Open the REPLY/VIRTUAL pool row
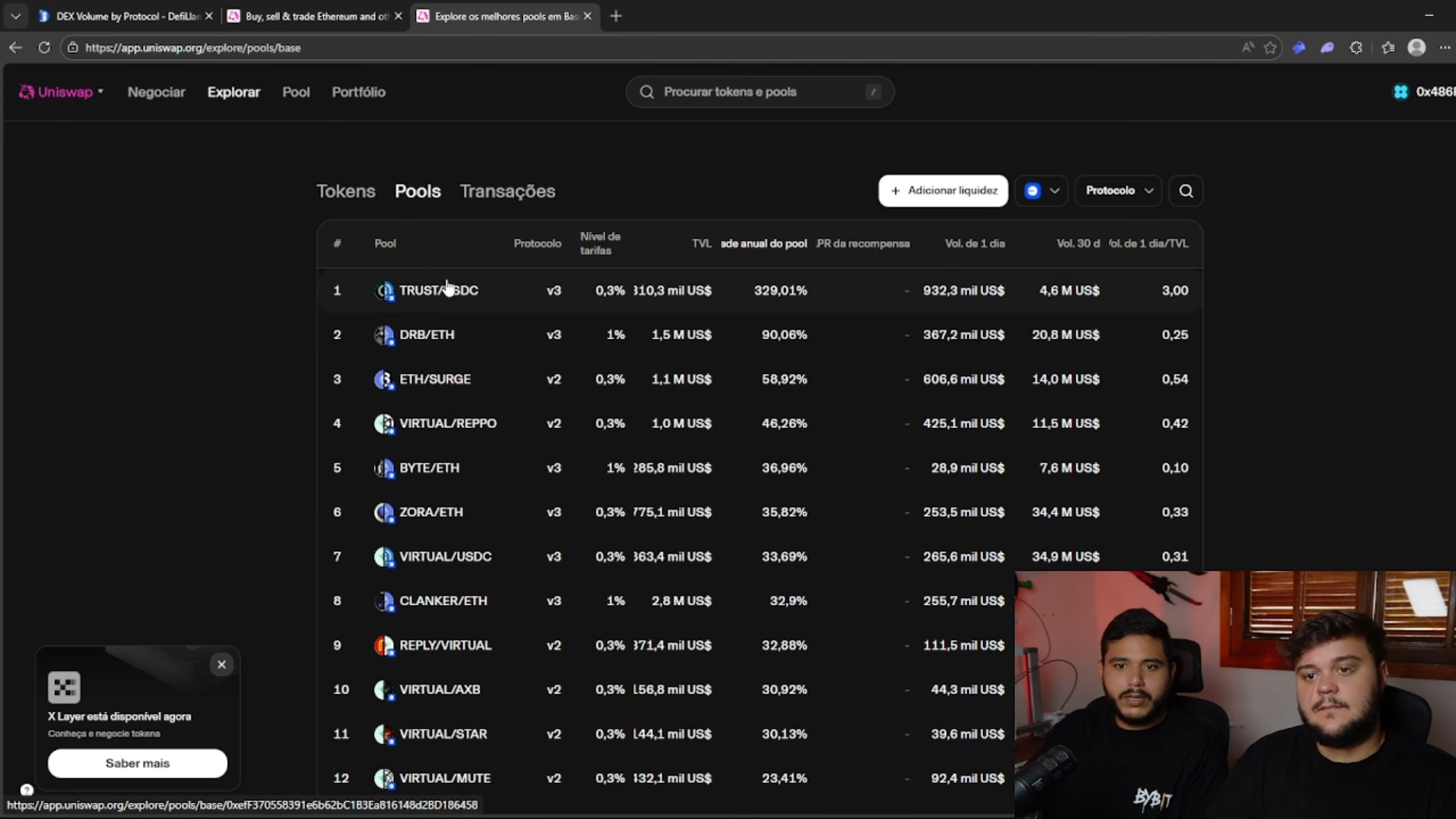1456x819 pixels. 665,645
